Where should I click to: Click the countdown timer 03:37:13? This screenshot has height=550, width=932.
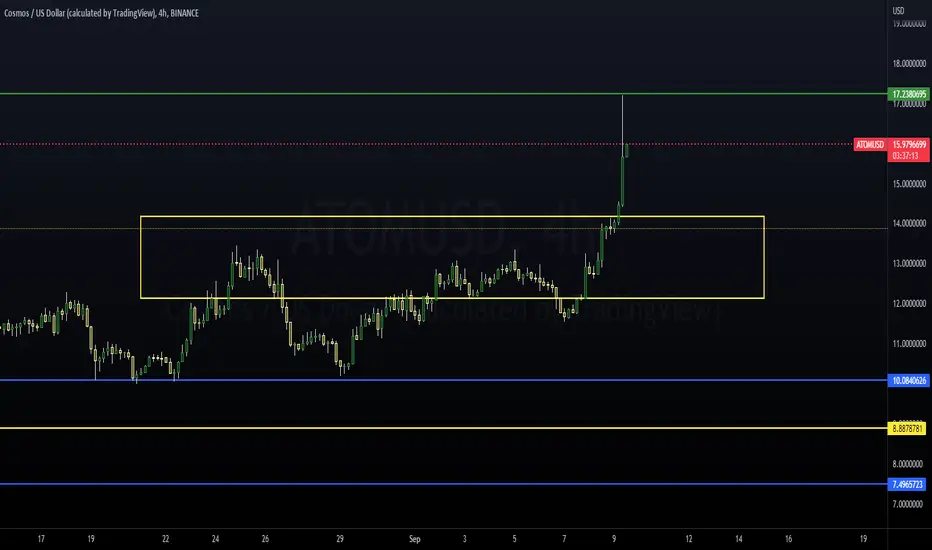click(905, 156)
